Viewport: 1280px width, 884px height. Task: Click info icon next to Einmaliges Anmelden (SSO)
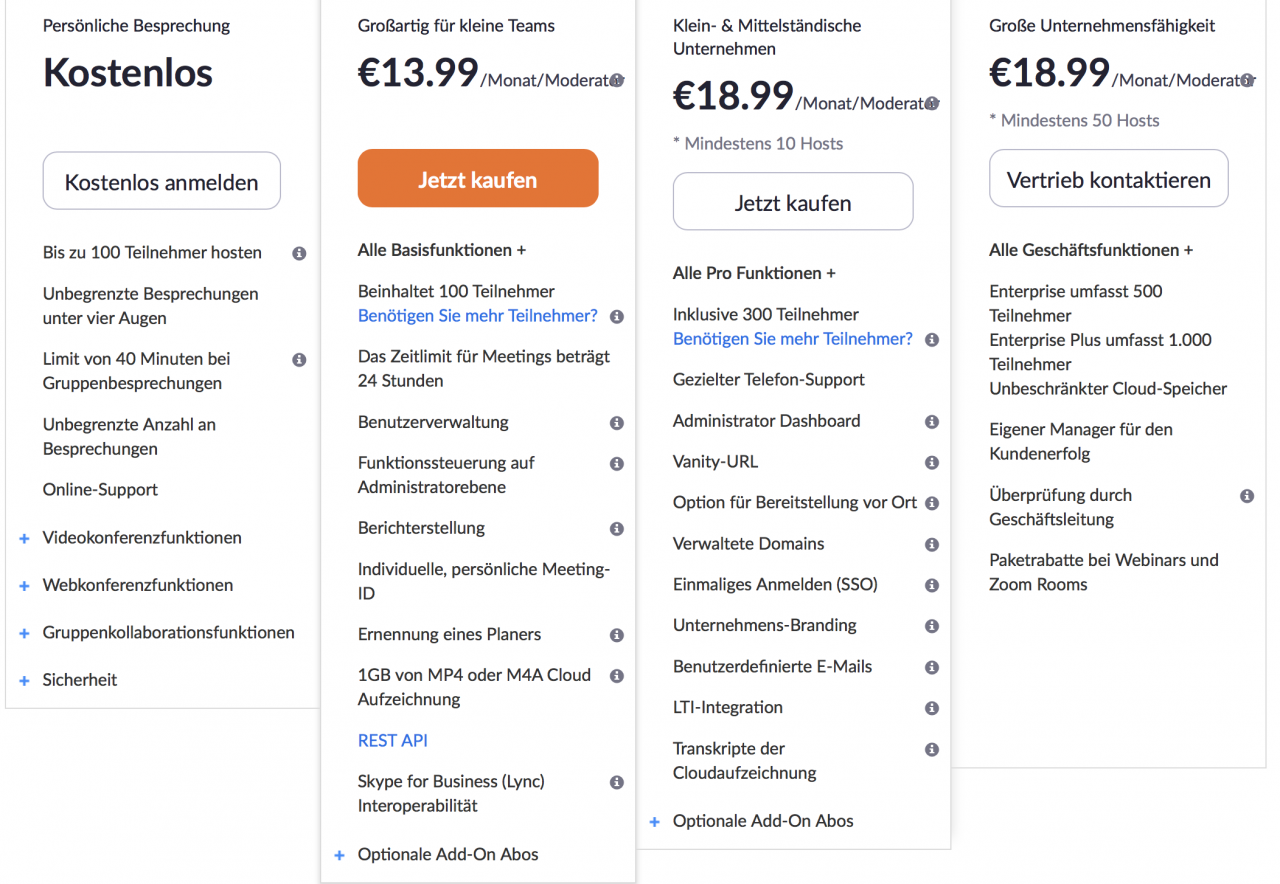coord(932,585)
